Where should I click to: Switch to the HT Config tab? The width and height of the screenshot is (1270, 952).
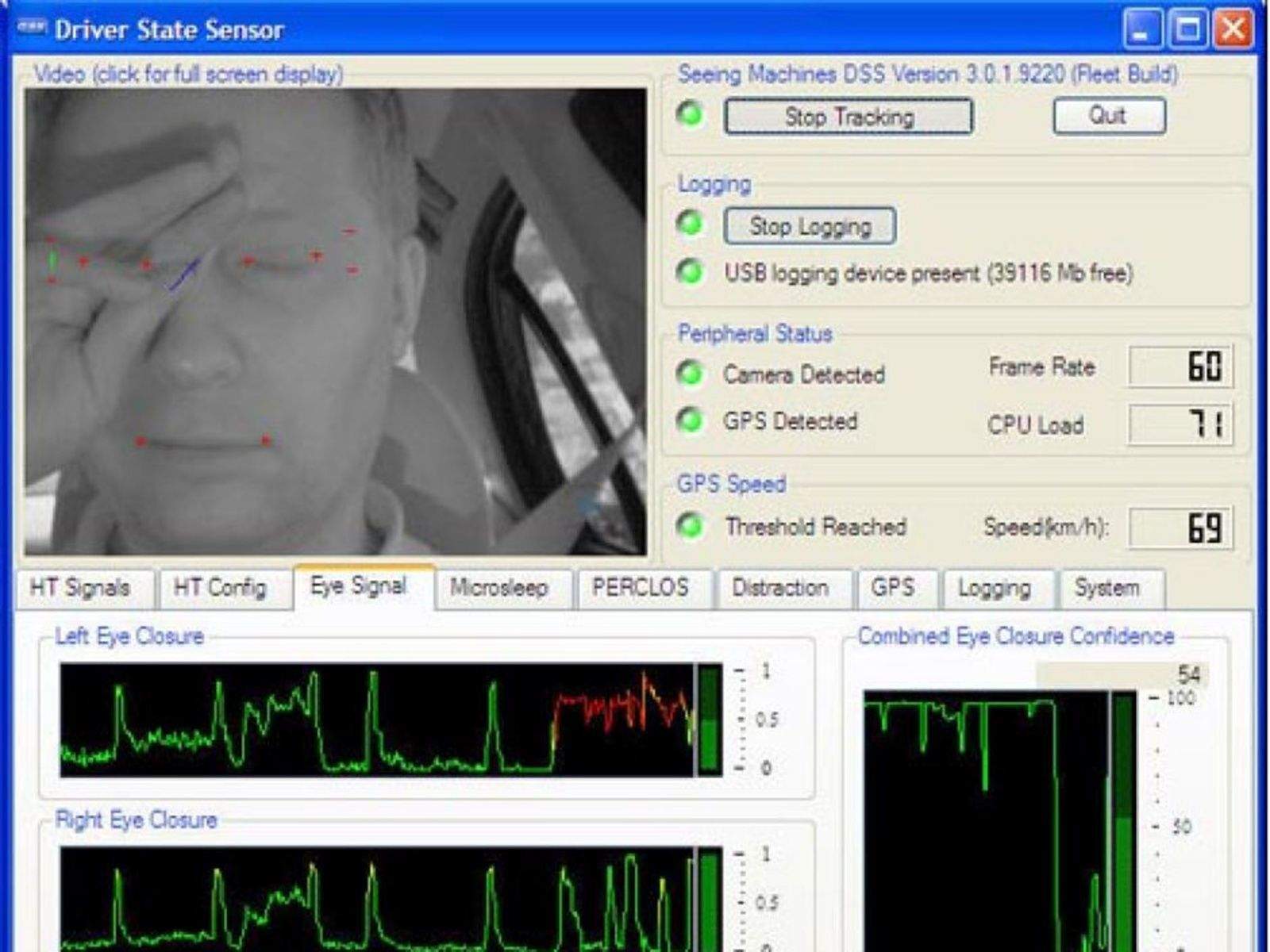[x=220, y=588]
